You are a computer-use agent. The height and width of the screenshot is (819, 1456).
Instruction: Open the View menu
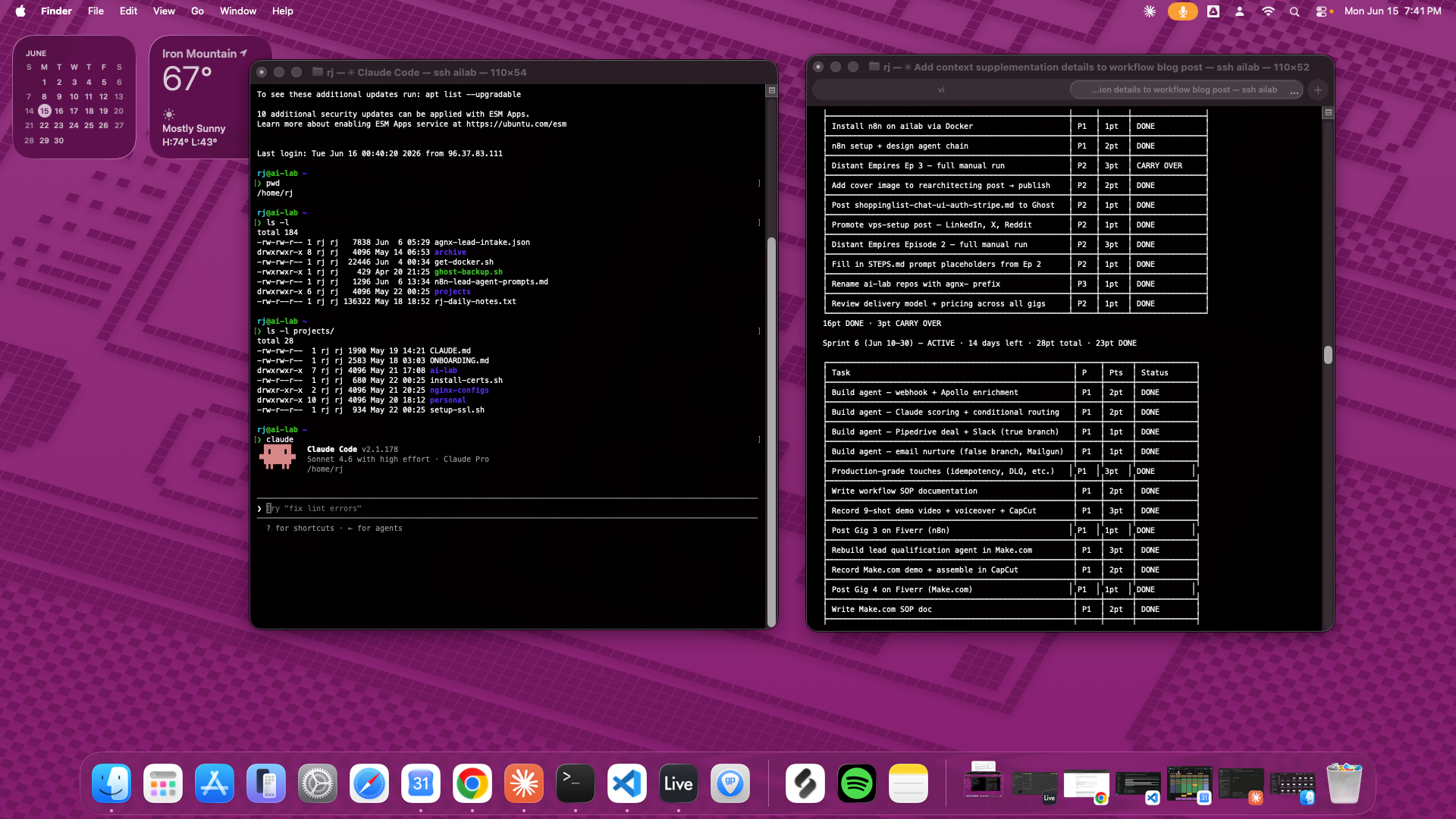point(164,11)
